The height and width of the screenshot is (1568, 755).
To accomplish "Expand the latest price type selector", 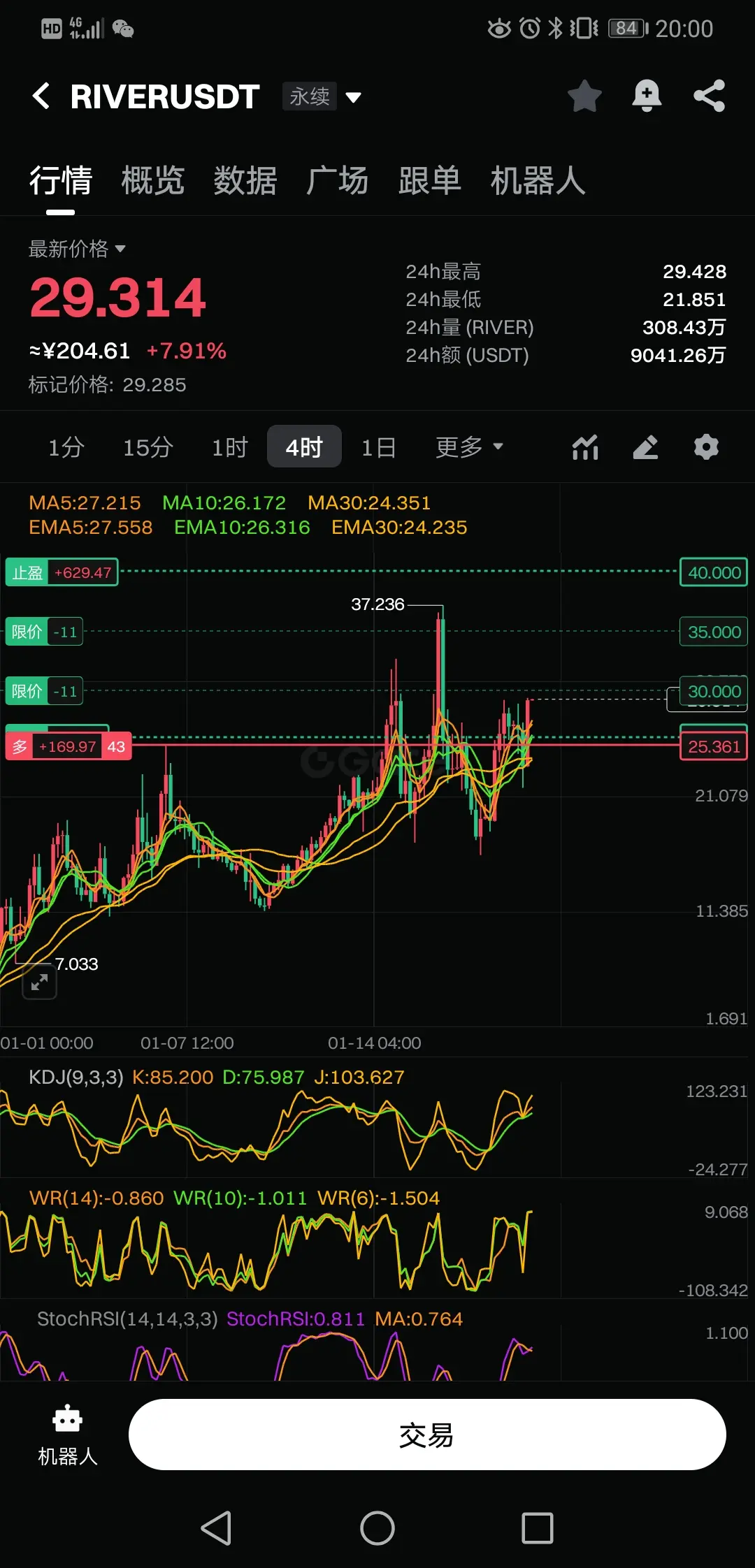I will 77,249.
